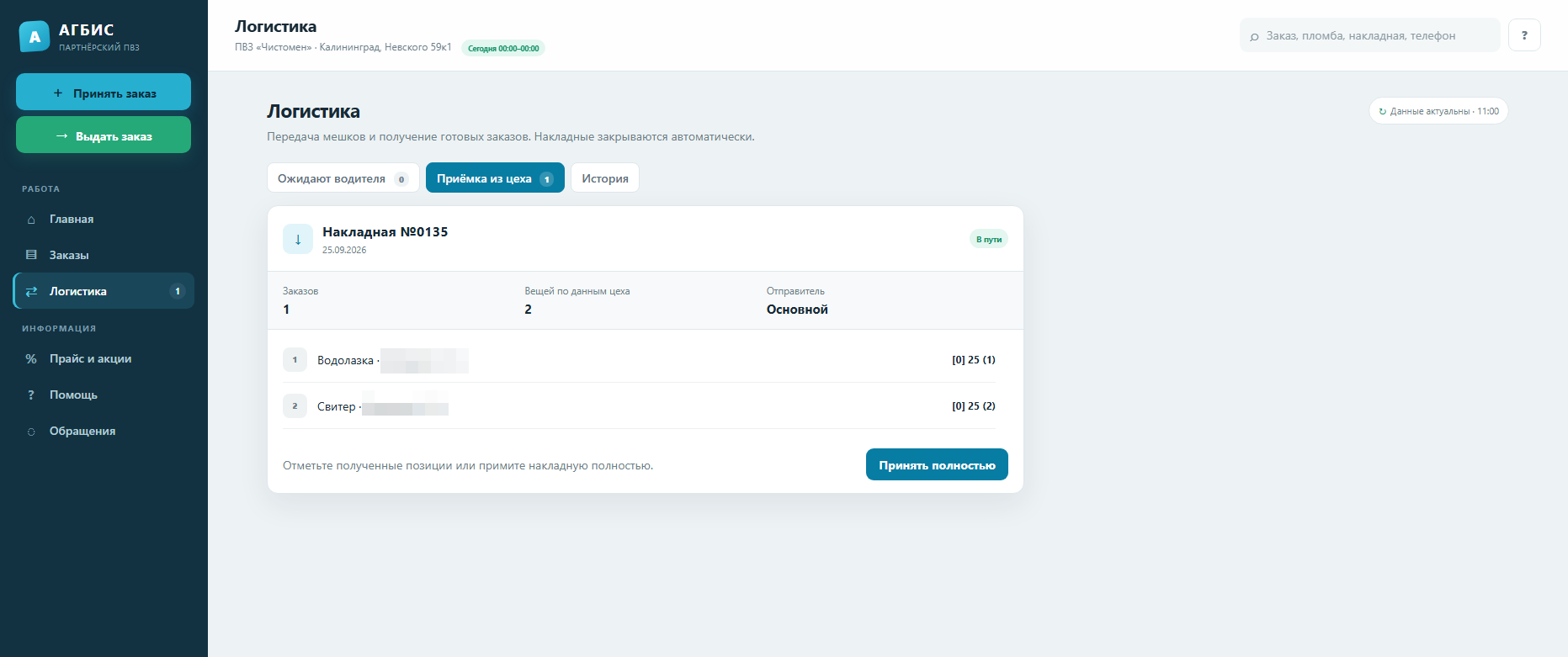The image size is (1568, 657).
Task: Open Обращения section
Action: tap(104, 432)
